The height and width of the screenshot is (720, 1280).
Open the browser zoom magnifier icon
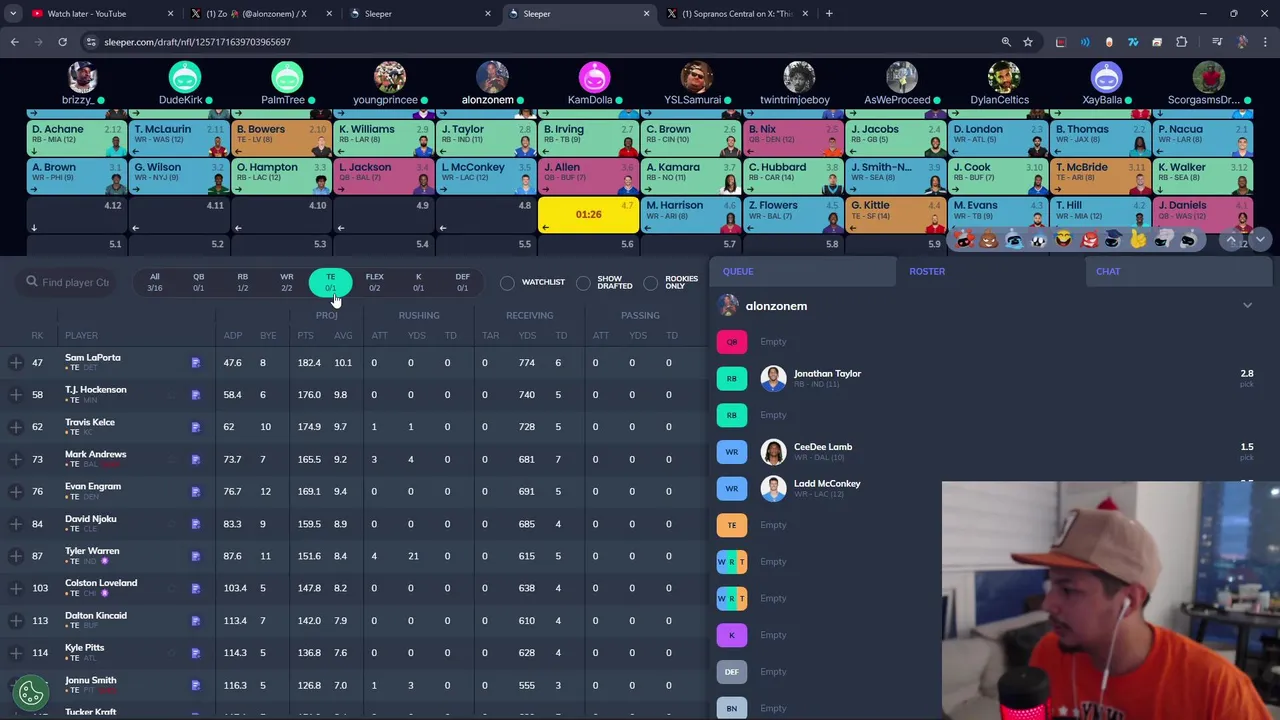(x=1006, y=42)
